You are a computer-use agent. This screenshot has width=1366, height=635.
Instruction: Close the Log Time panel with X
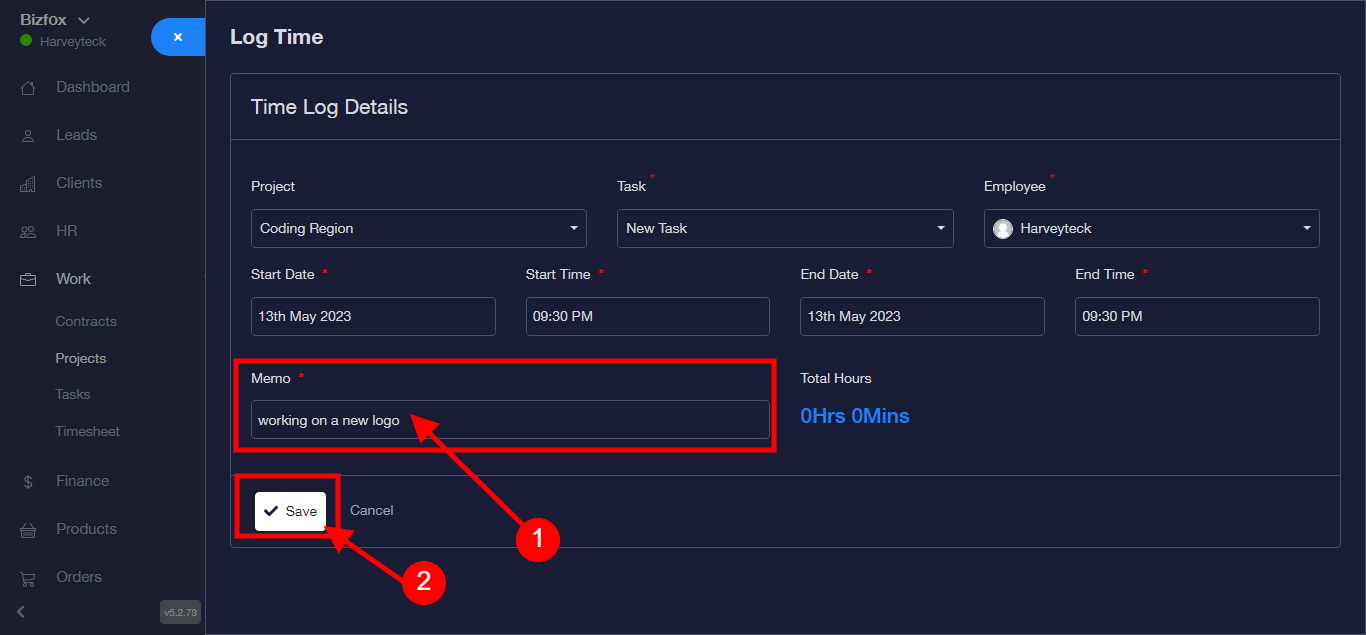click(178, 37)
